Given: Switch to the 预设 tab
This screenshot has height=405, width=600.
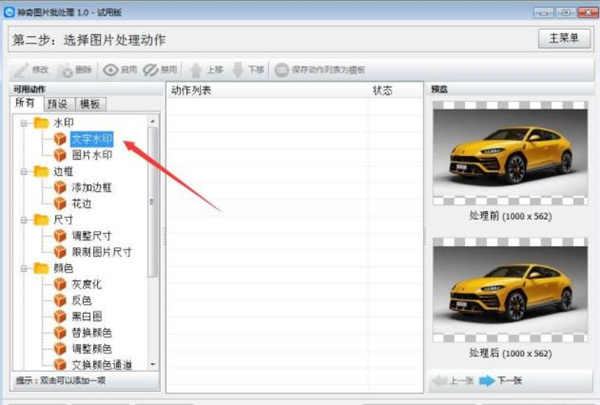Looking at the screenshot, I should [x=57, y=104].
